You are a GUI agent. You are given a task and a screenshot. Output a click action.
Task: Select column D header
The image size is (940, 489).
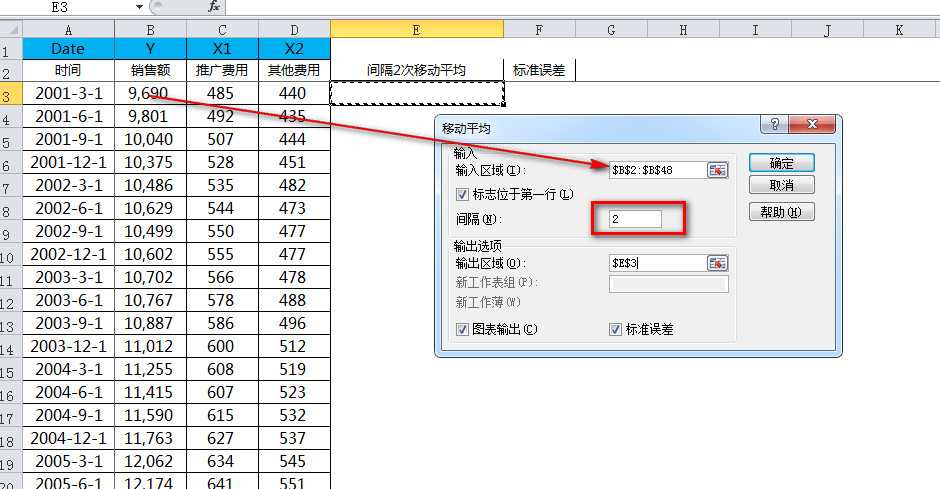point(294,29)
